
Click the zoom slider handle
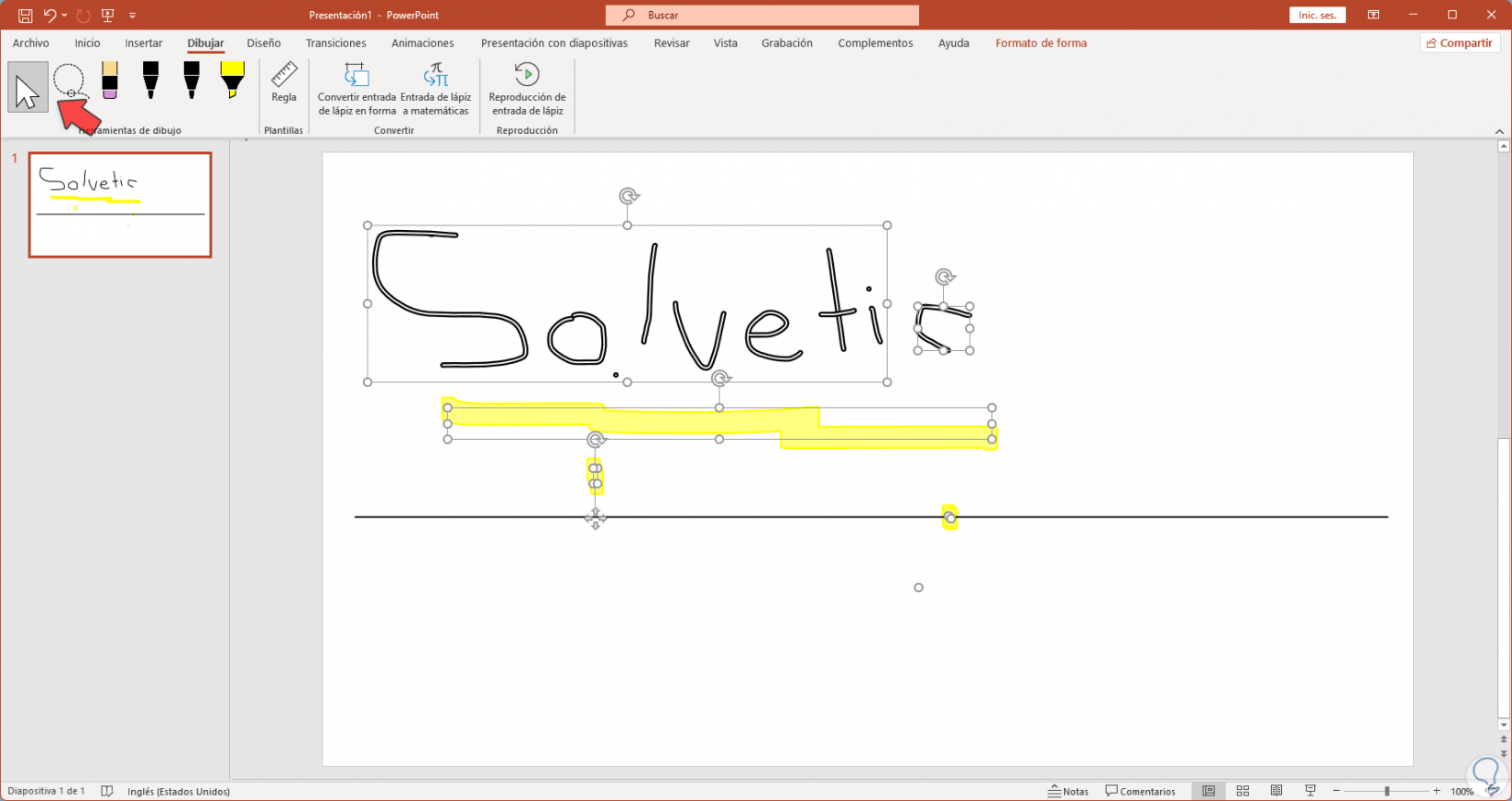point(1386,791)
